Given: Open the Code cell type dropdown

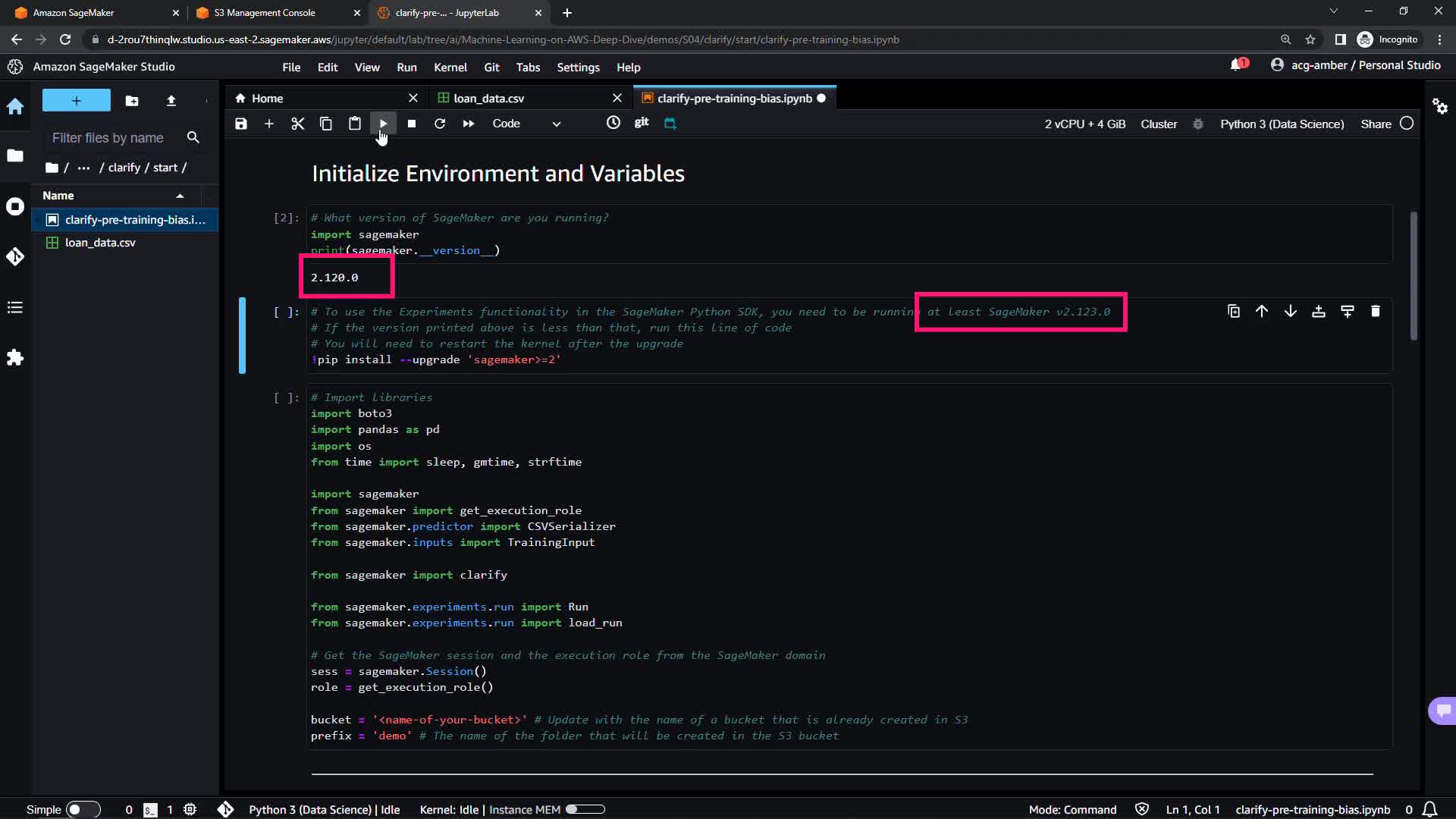Looking at the screenshot, I should coord(526,124).
